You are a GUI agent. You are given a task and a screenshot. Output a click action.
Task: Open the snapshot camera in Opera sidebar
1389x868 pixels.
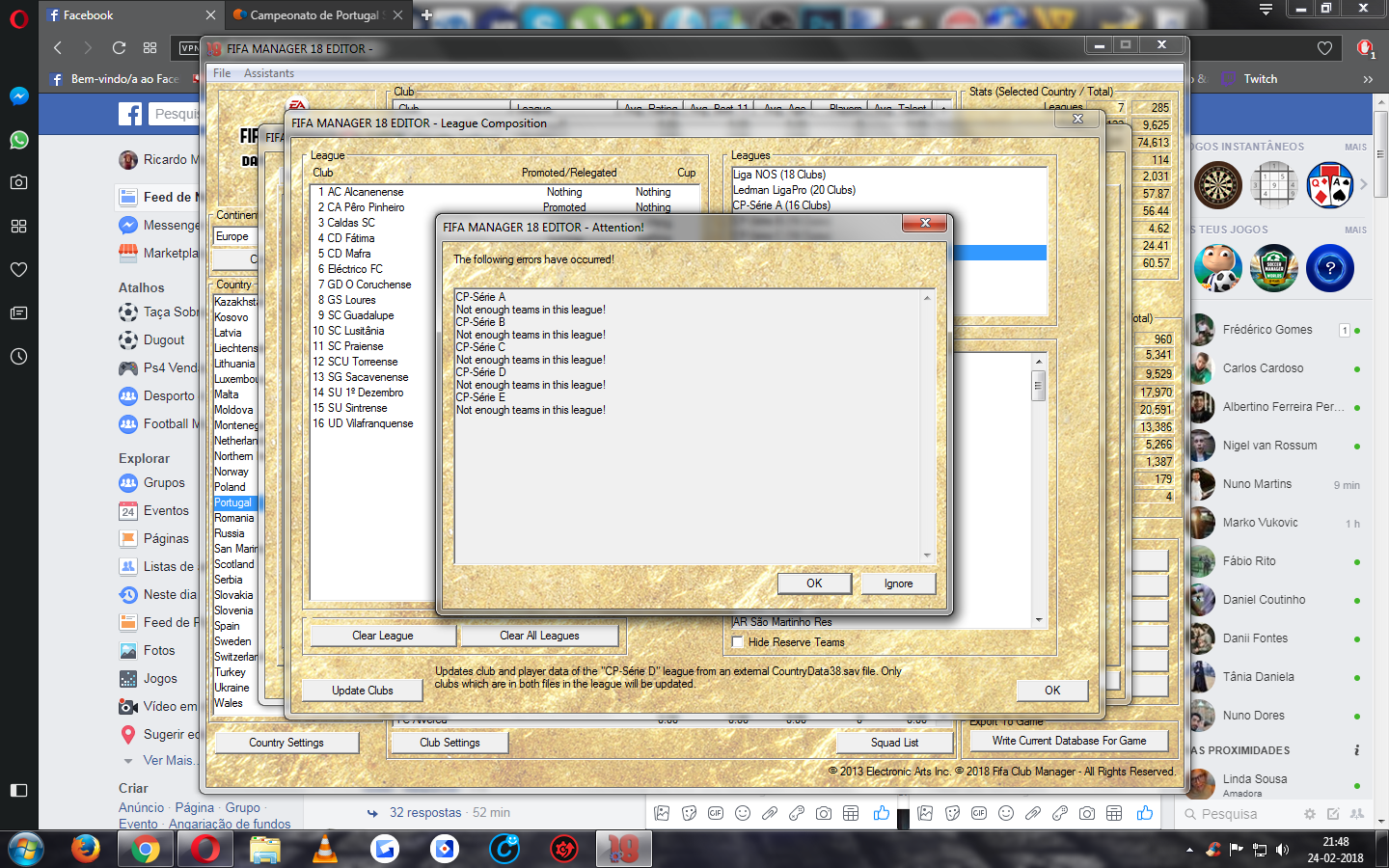point(18,181)
